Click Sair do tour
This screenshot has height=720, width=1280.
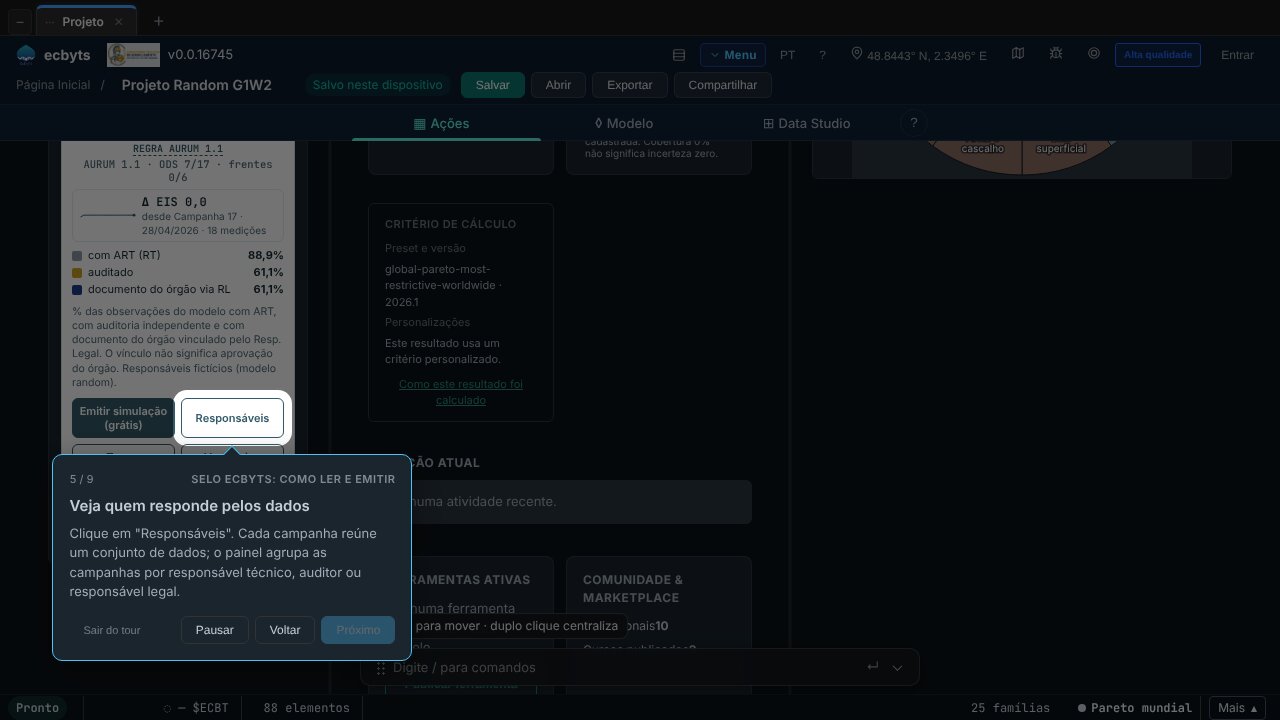click(x=112, y=630)
